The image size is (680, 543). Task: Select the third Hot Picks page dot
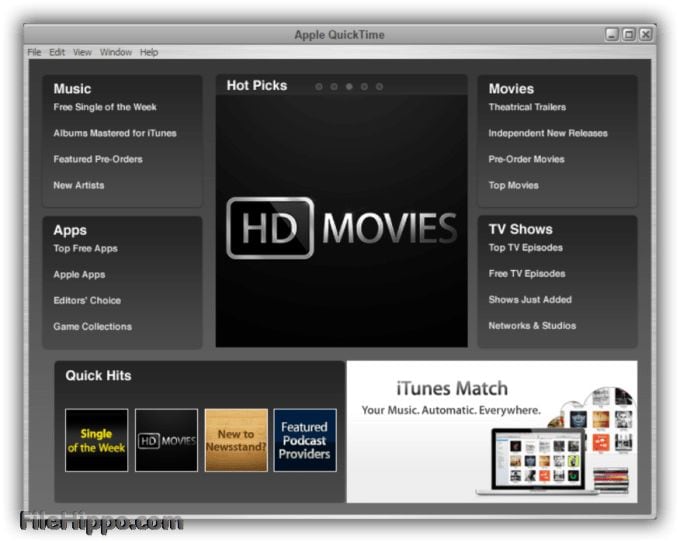349,87
